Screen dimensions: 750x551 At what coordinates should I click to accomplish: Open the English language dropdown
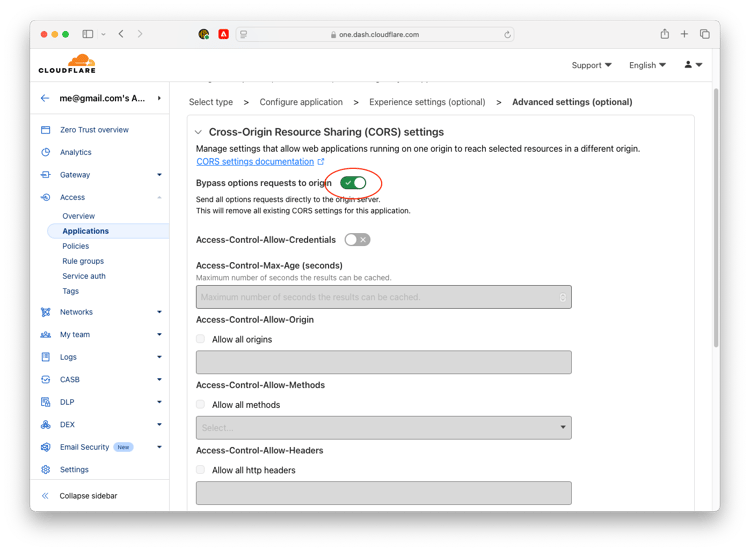click(647, 65)
